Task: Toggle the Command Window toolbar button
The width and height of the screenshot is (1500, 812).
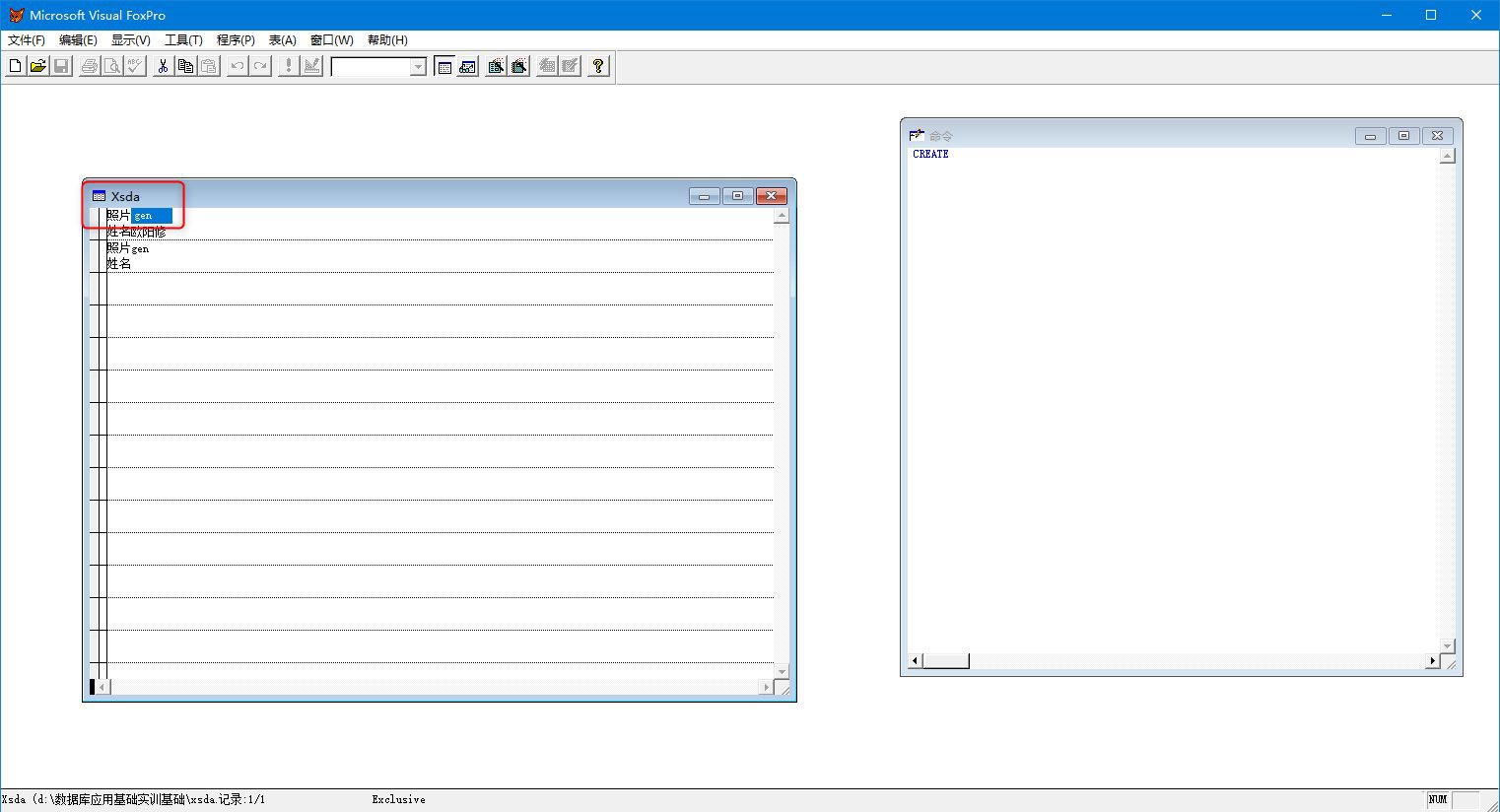Action: point(444,66)
